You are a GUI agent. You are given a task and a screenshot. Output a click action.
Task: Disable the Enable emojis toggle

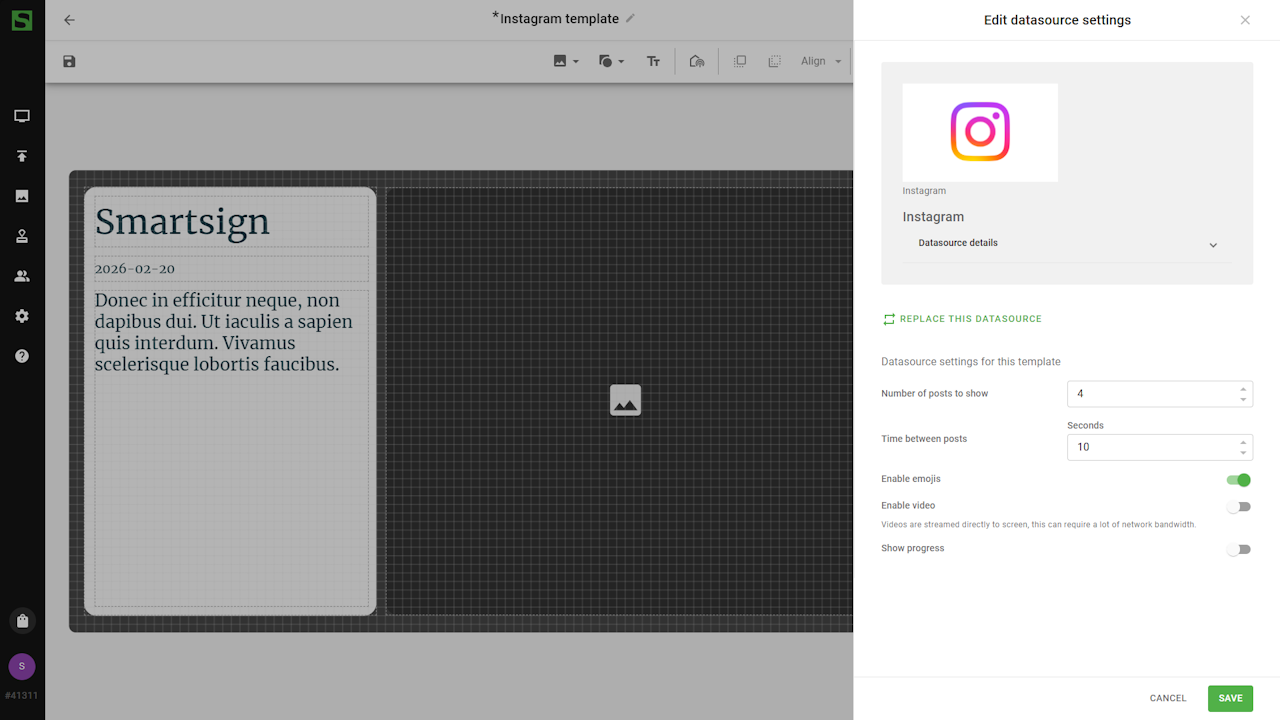[x=1239, y=480]
